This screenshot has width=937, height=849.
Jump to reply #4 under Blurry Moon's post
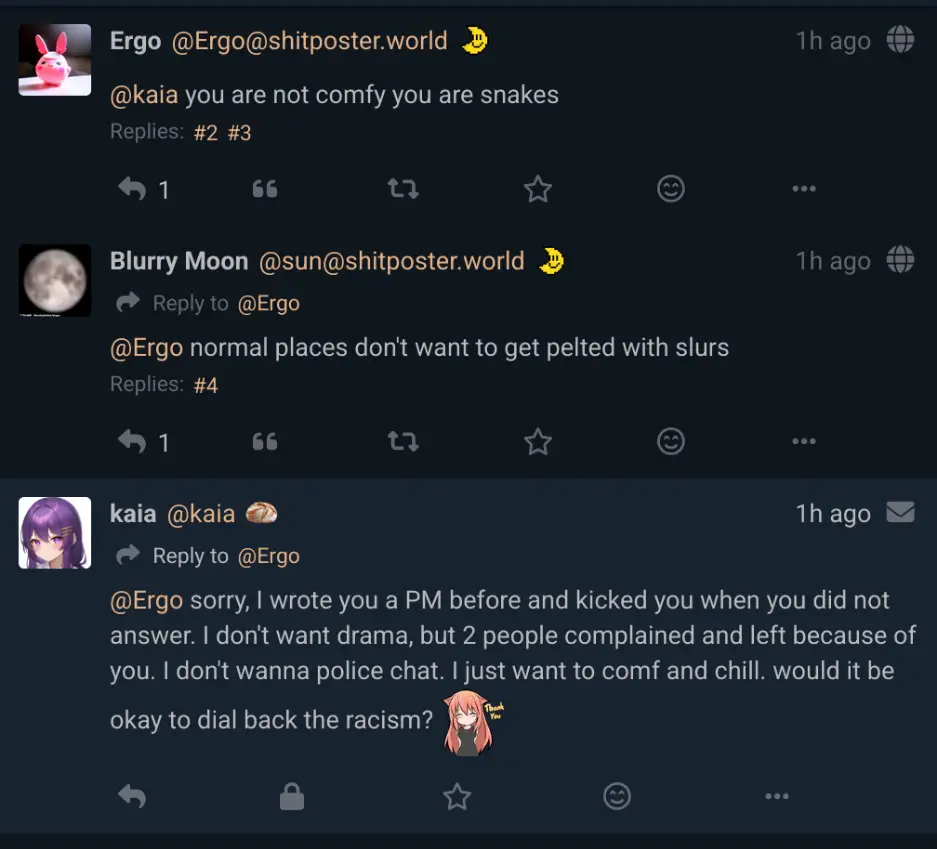(205, 385)
